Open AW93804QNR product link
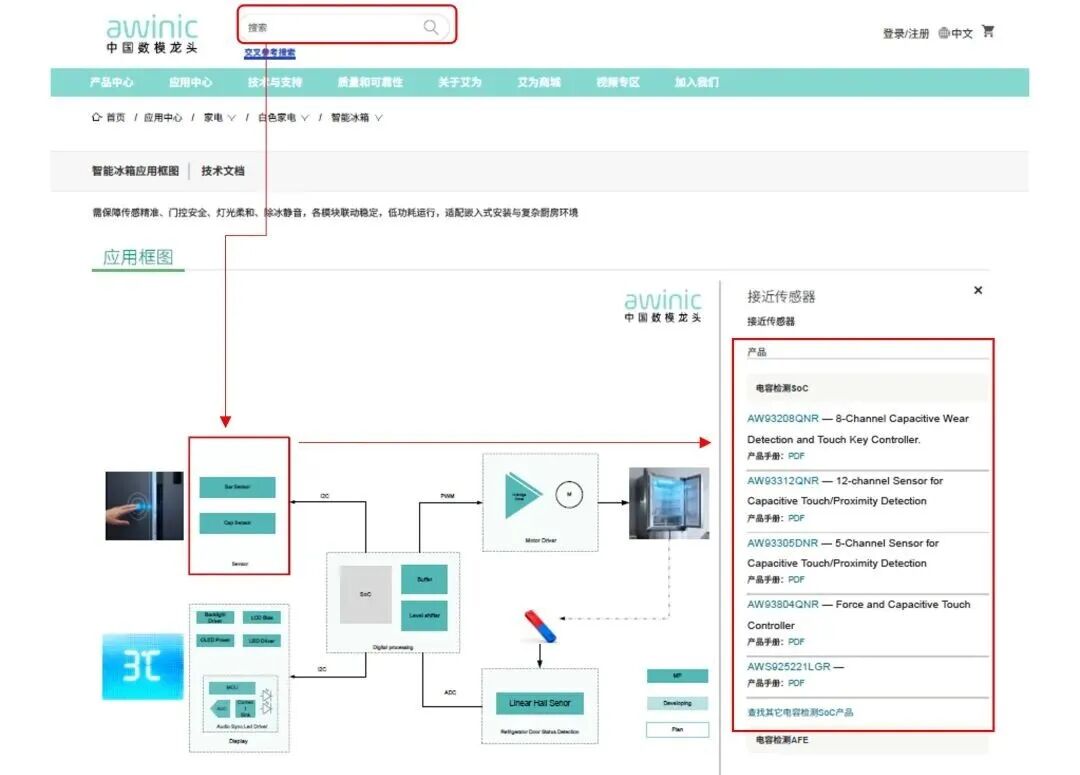Image resolution: width=1080 pixels, height=775 pixels. [x=783, y=604]
